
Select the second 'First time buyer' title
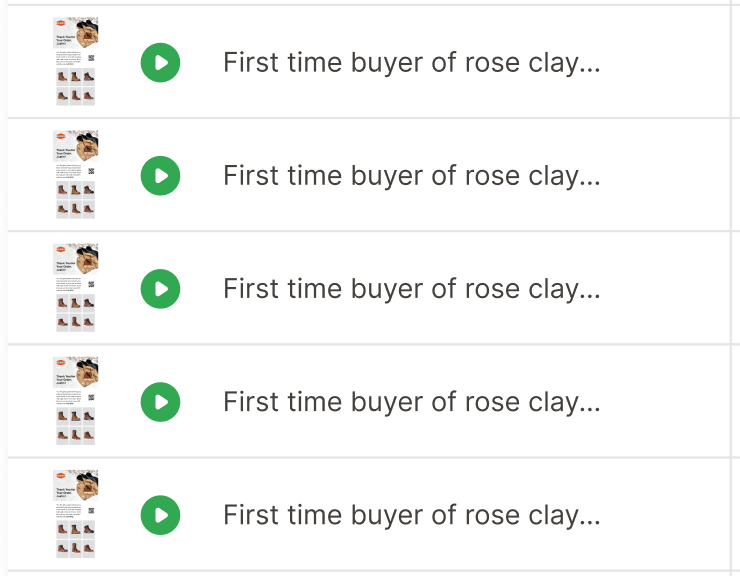[412, 176]
